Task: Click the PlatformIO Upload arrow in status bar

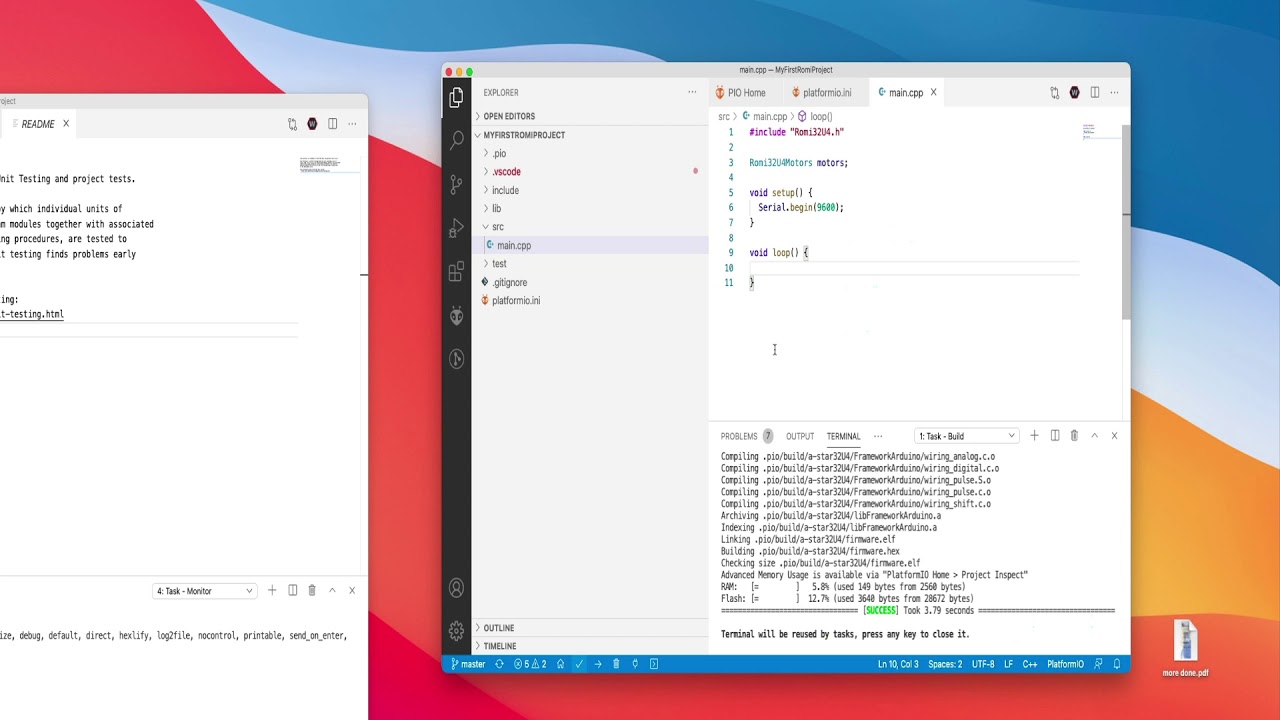Action: coord(598,664)
